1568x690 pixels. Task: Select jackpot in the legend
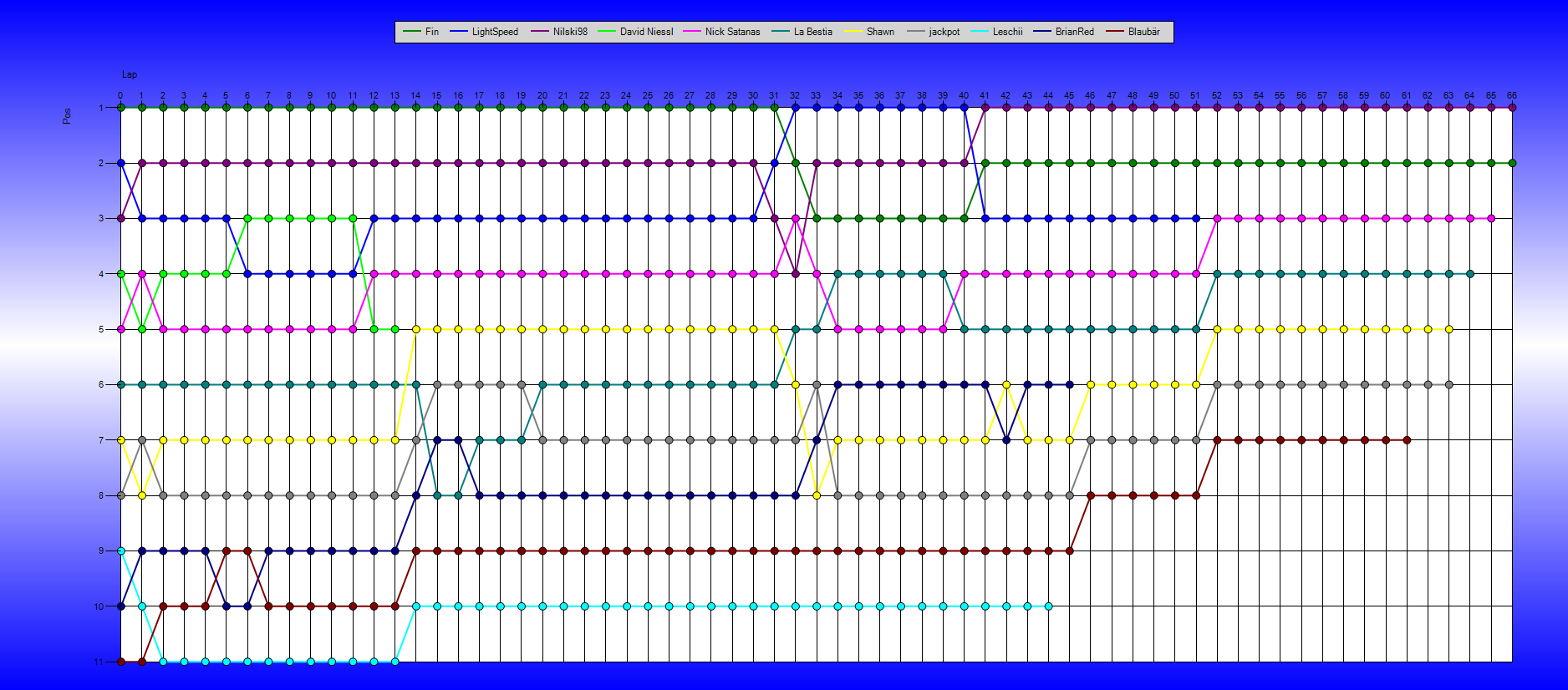point(934,32)
